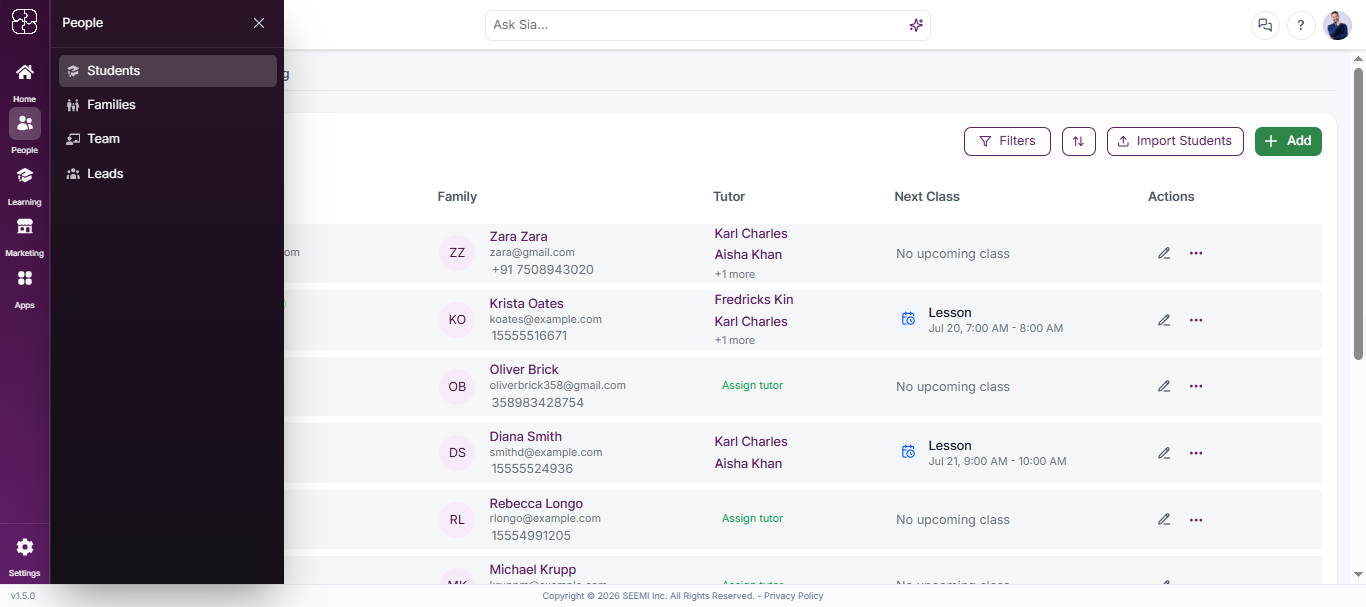Select Team in People menu
This screenshot has height=607, width=1366.
pyautogui.click(x=168, y=139)
